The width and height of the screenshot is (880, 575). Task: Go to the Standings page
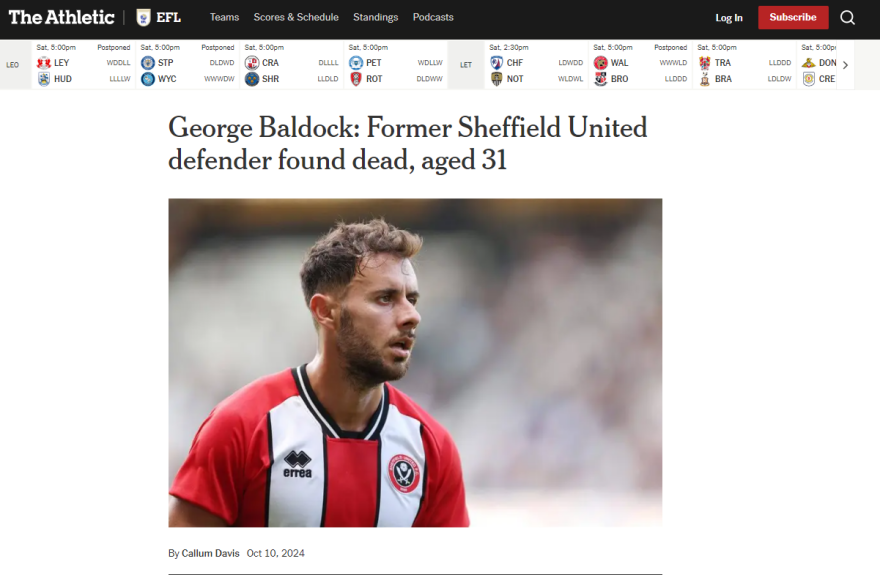(375, 17)
